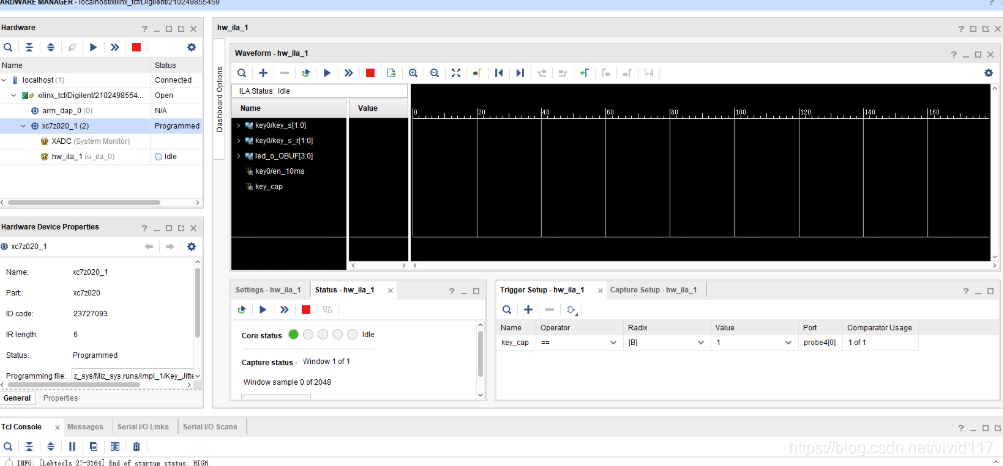The height and width of the screenshot is (466, 1003).
Task: Switch to Settings - hw_ila_1 tab
Action: point(268,290)
